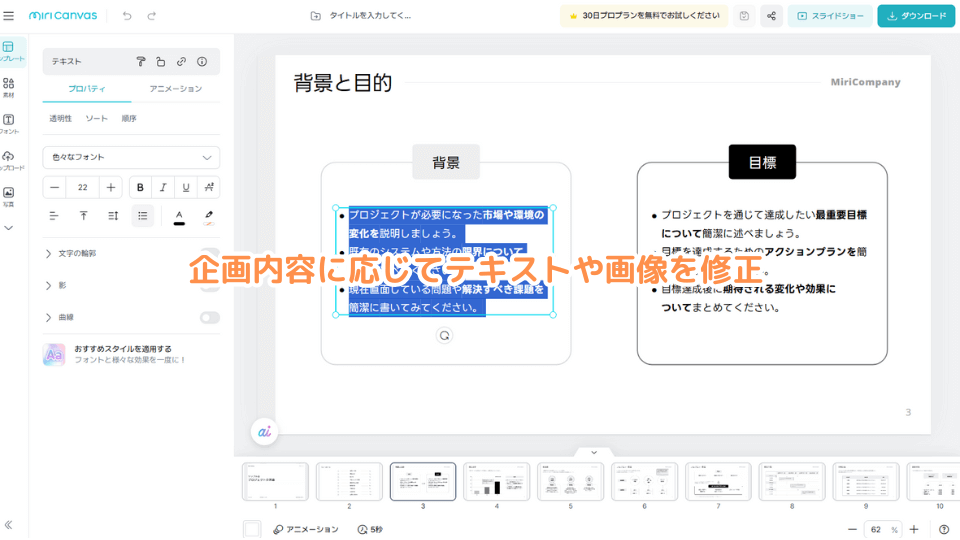This screenshot has width=960, height=540.
Task: Decrease font size with minus button
Action: click(54, 187)
